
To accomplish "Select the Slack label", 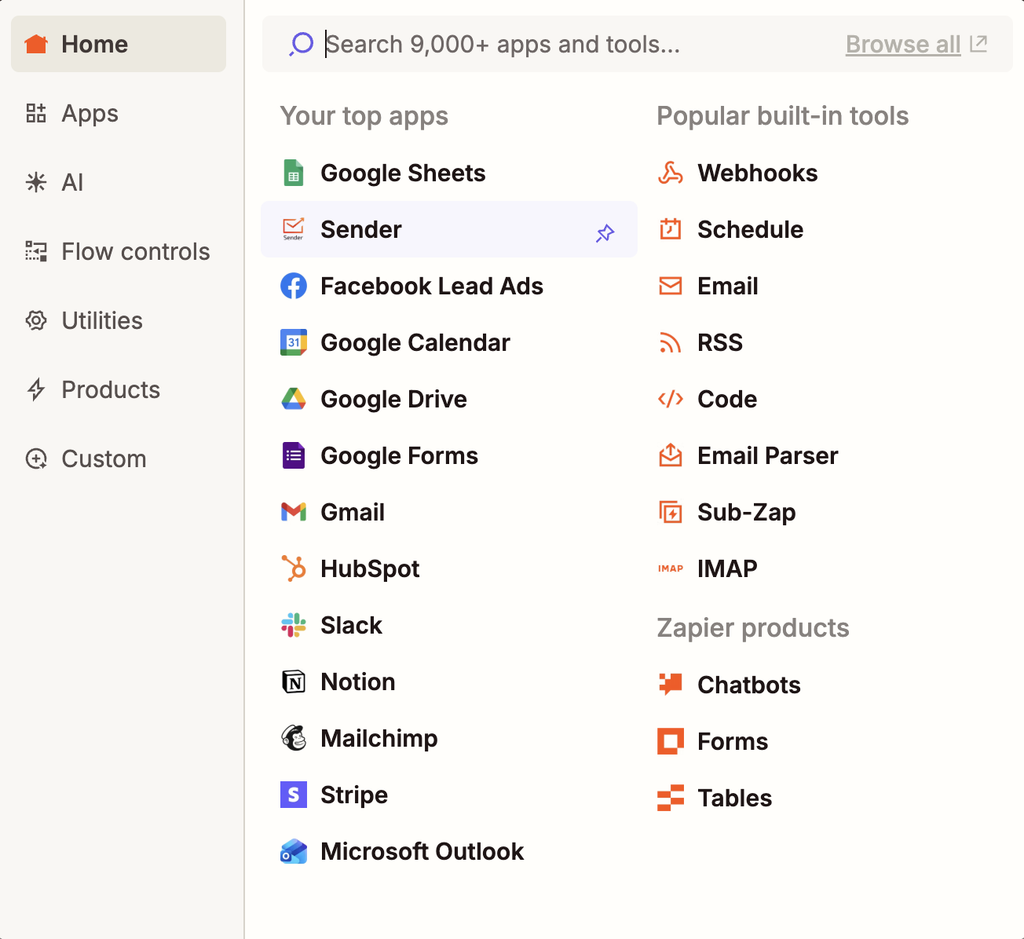I will 351,625.
